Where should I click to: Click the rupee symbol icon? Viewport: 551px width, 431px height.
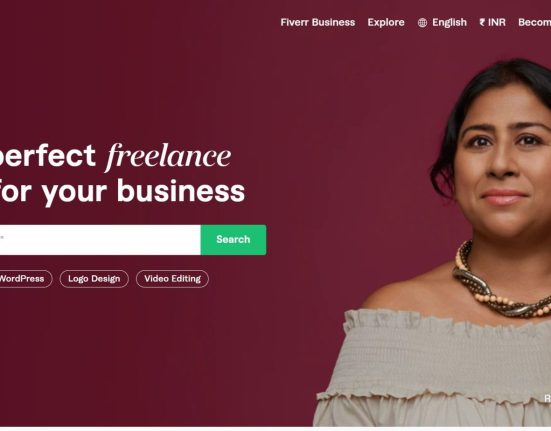(482, 22)
